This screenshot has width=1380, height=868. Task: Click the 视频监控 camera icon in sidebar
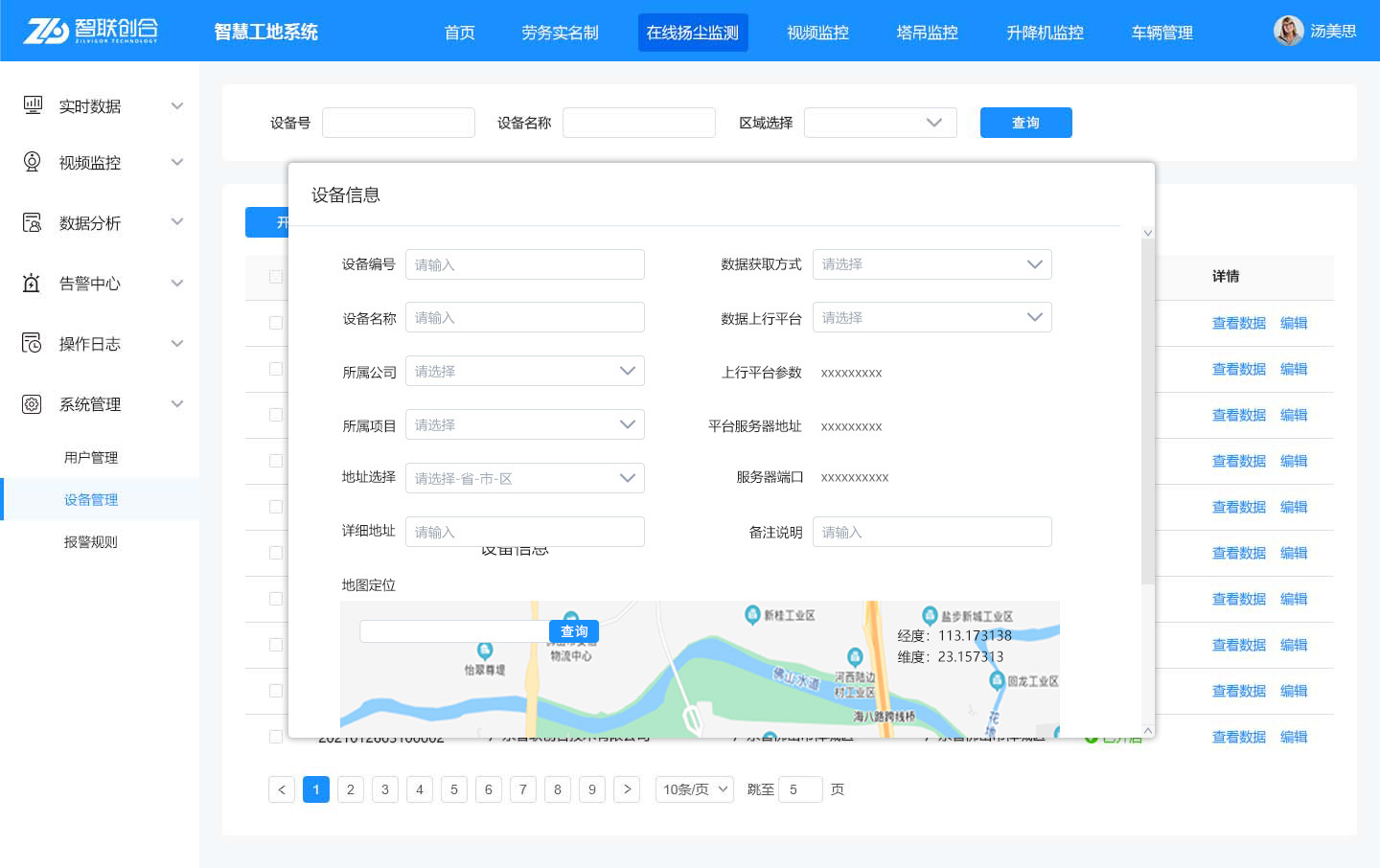tap(33, 162)
